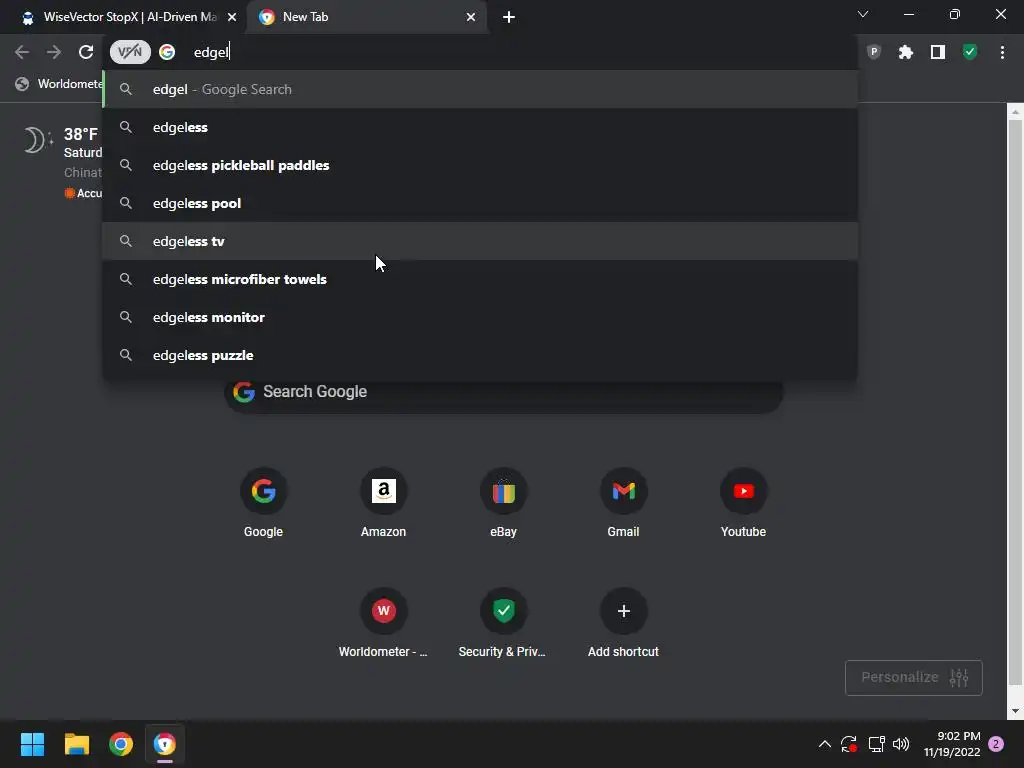
Task: Open the notification center badge
Action: (996, 744)
